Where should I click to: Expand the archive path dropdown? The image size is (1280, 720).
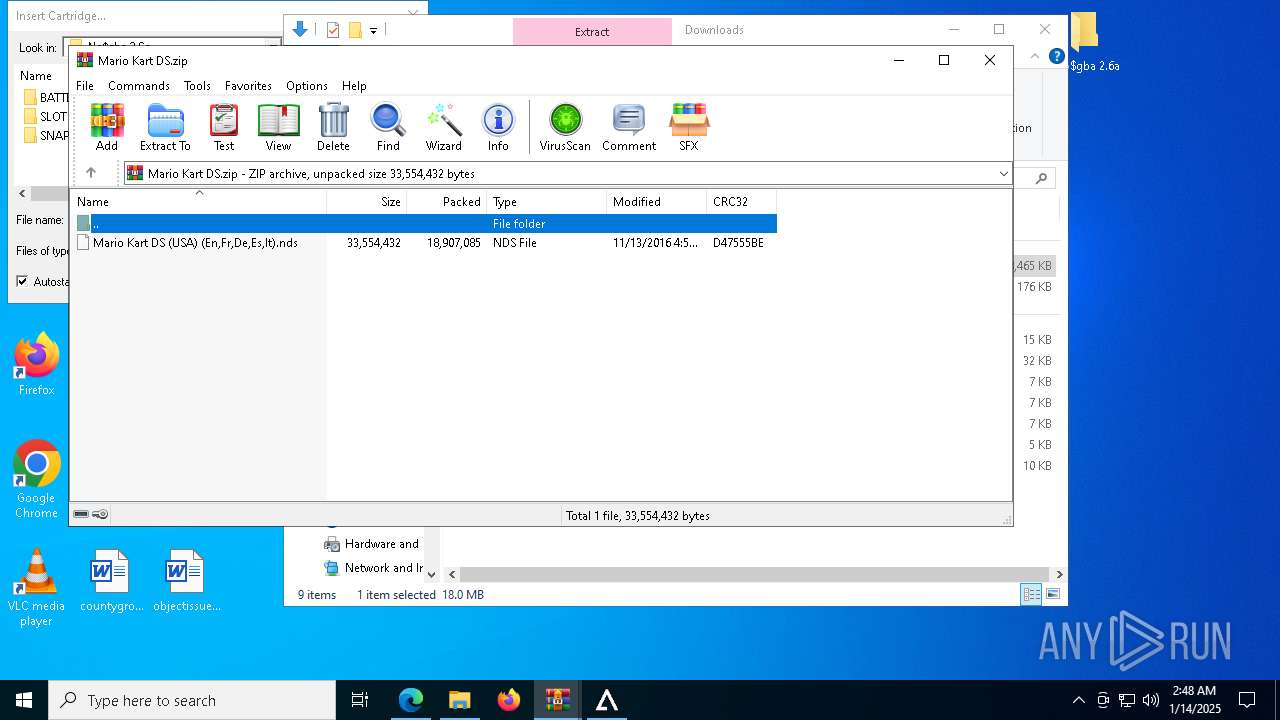point(1003,174)
